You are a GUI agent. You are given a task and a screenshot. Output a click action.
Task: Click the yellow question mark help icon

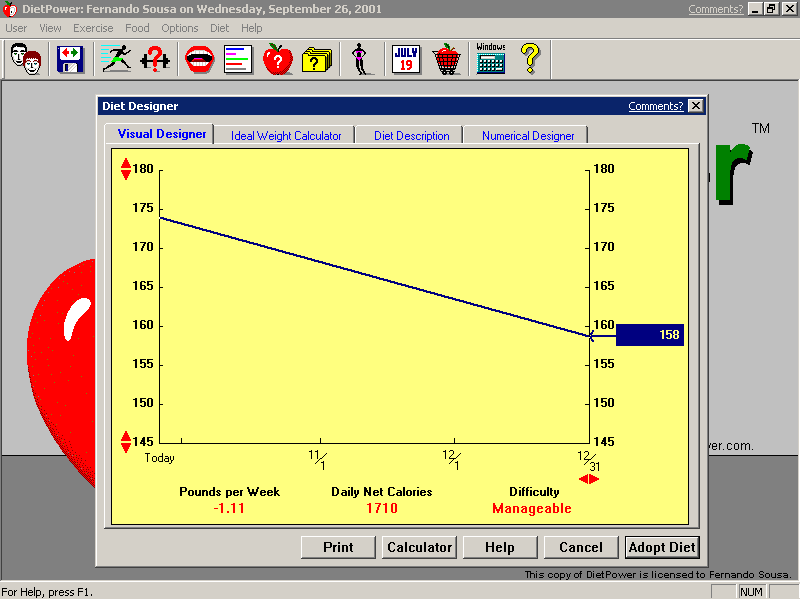pos(530,60)
